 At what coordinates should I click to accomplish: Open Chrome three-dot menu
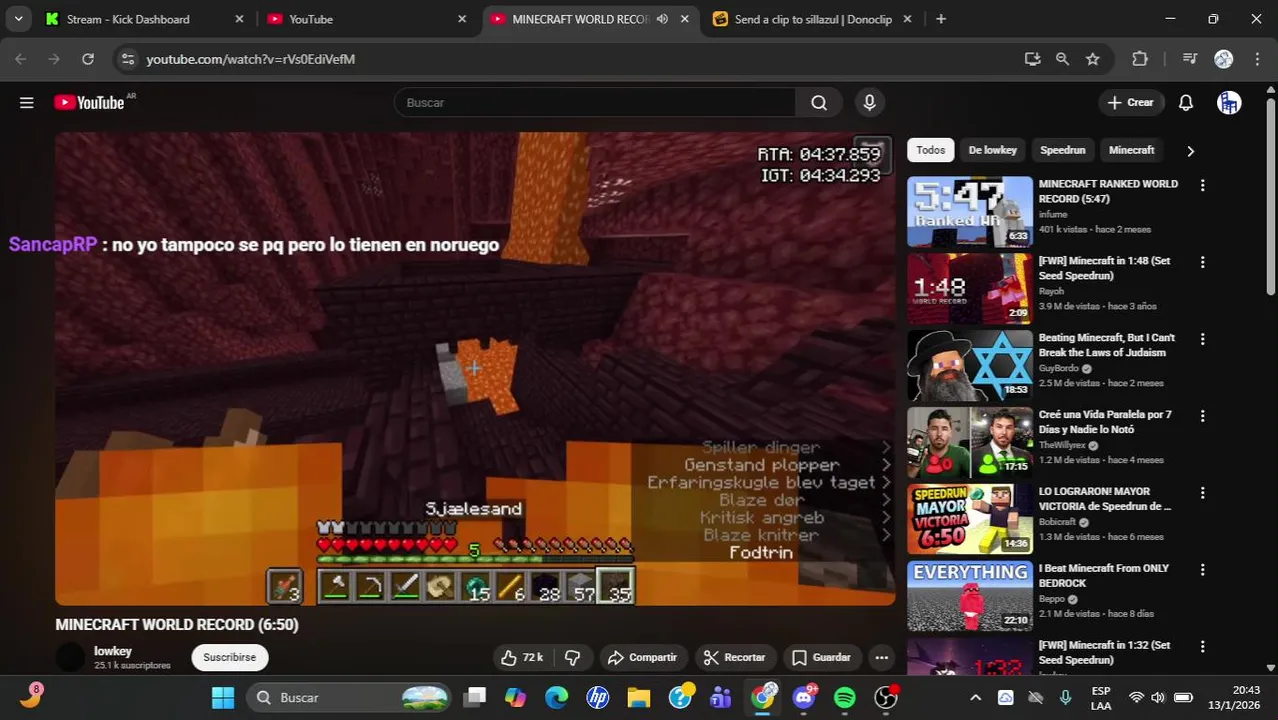coord(1256,59)
